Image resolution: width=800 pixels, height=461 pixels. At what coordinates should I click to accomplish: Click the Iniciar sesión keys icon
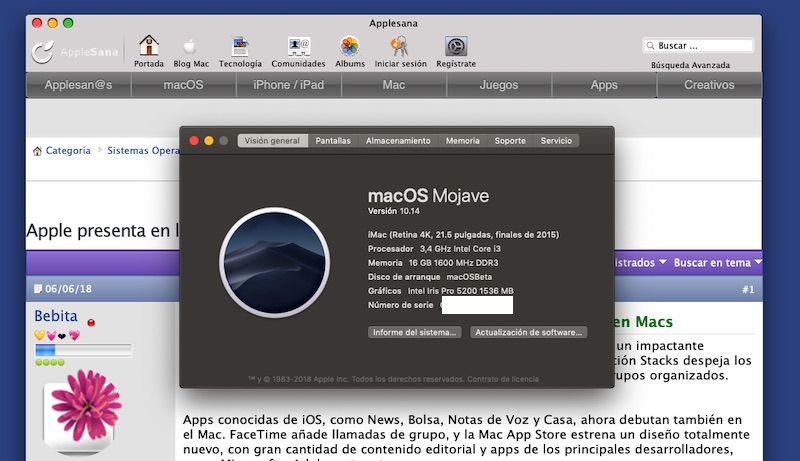[400, 46]
